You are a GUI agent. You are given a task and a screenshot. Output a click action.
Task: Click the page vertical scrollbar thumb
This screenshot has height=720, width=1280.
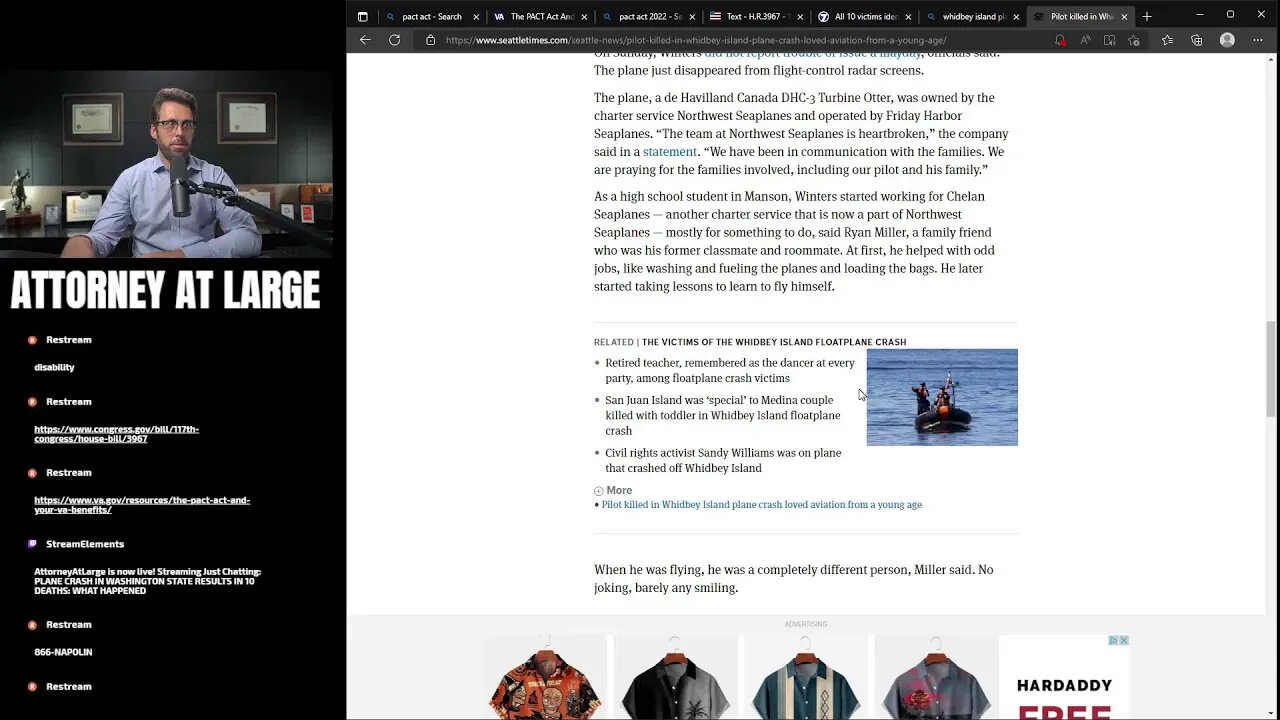pyautogui.click(x=1271, y=368)
